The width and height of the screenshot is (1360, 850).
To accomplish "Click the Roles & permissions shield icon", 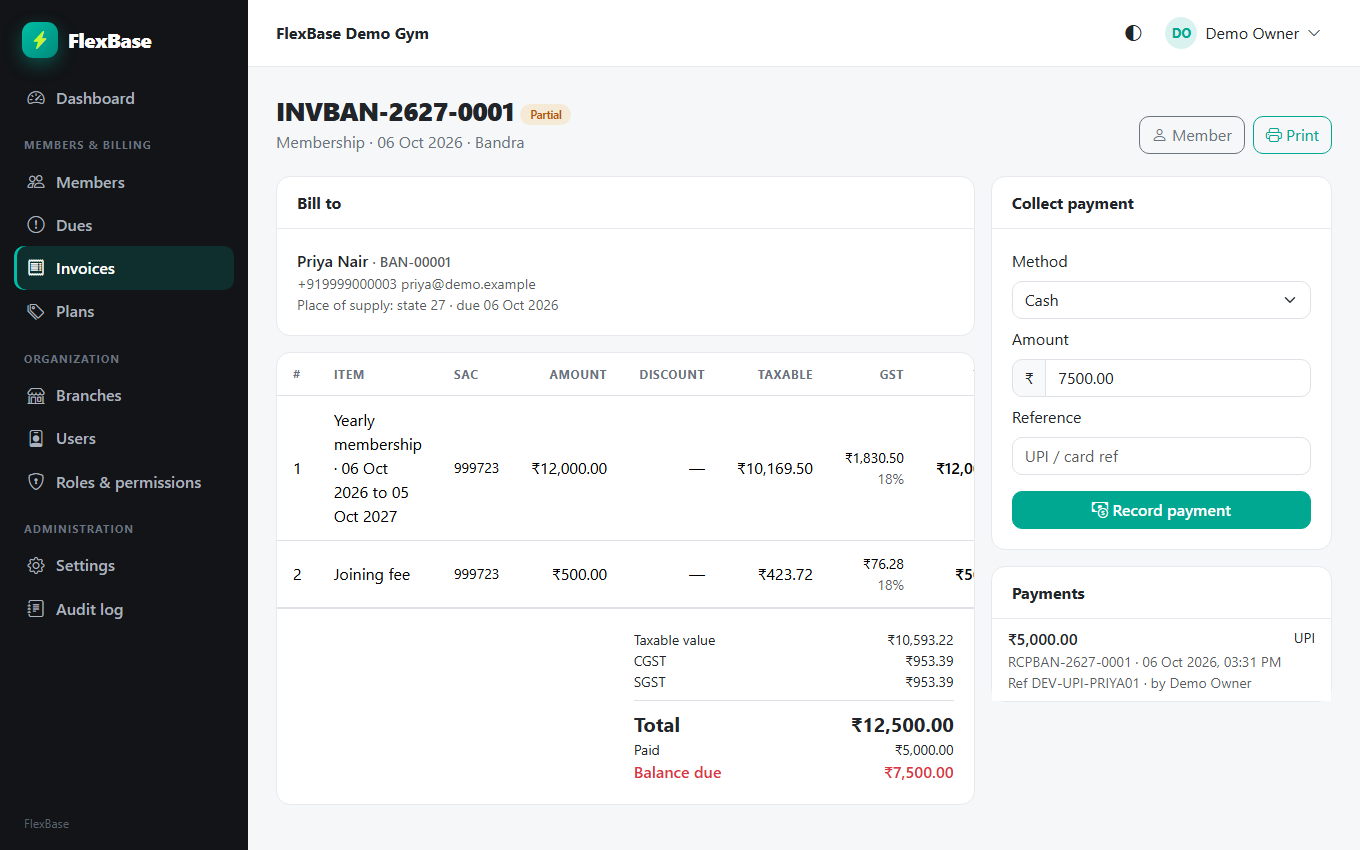I will click(x=36, y=482).
